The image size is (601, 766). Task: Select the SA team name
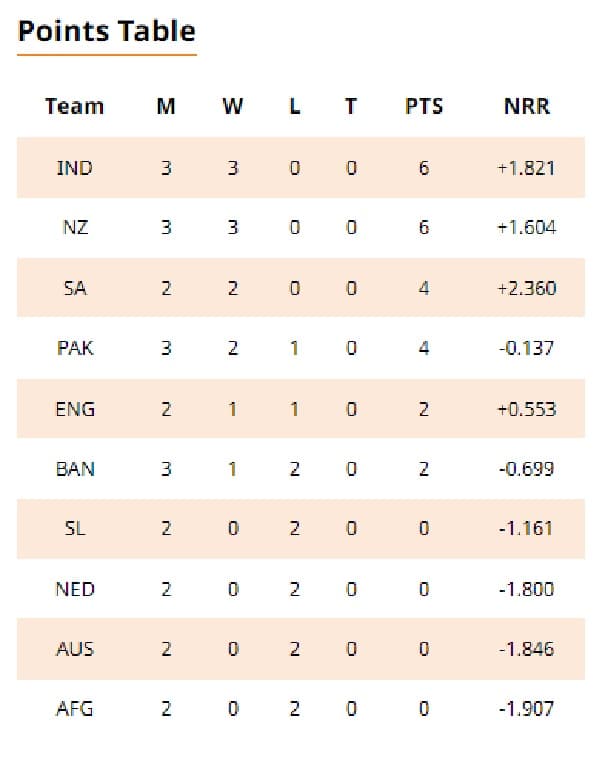(x=74, y=288)
